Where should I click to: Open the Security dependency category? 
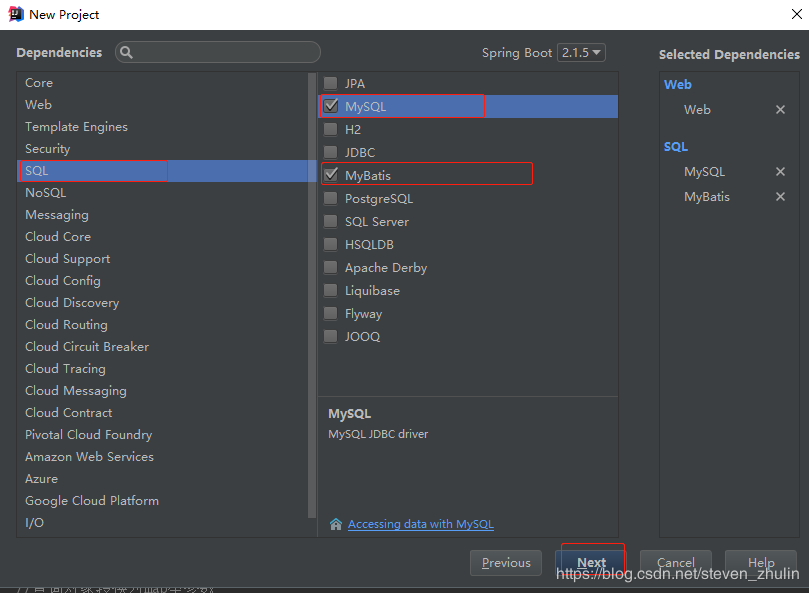(50, 148)
